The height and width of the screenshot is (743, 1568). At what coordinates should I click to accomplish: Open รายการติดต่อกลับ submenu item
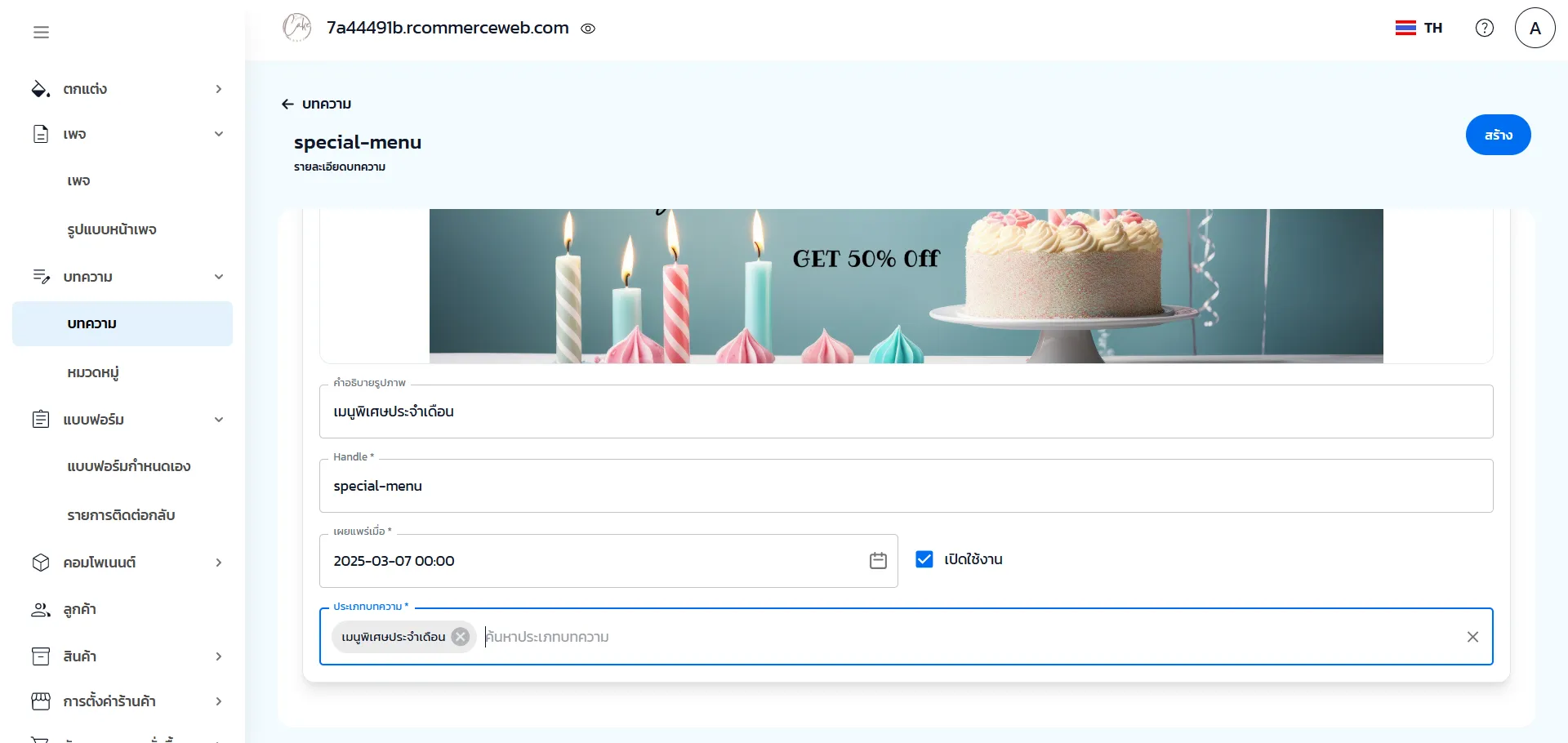click(122, 515)
